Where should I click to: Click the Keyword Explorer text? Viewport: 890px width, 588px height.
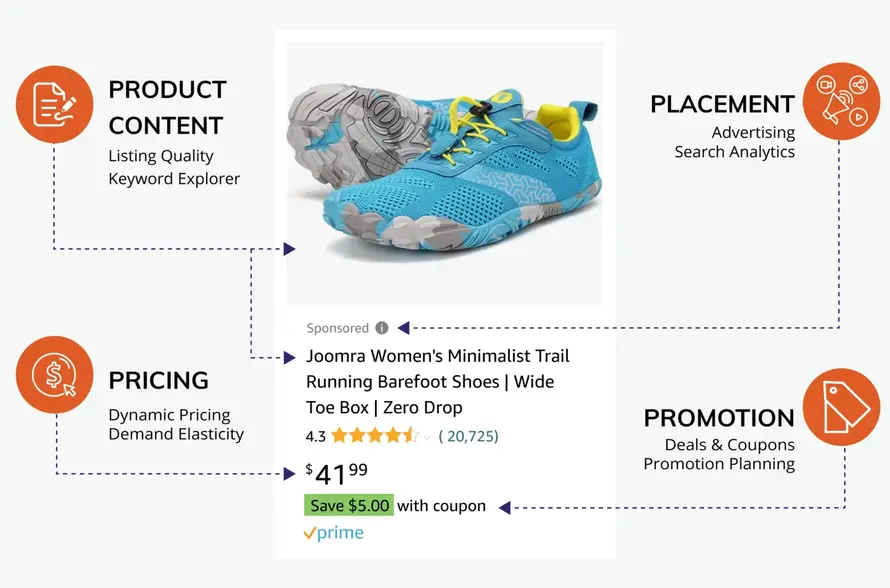(x=174, y=179)
